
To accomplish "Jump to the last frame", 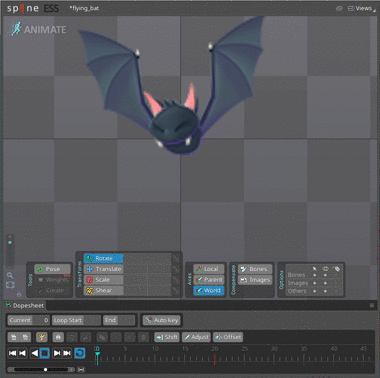I will (67, 353).
